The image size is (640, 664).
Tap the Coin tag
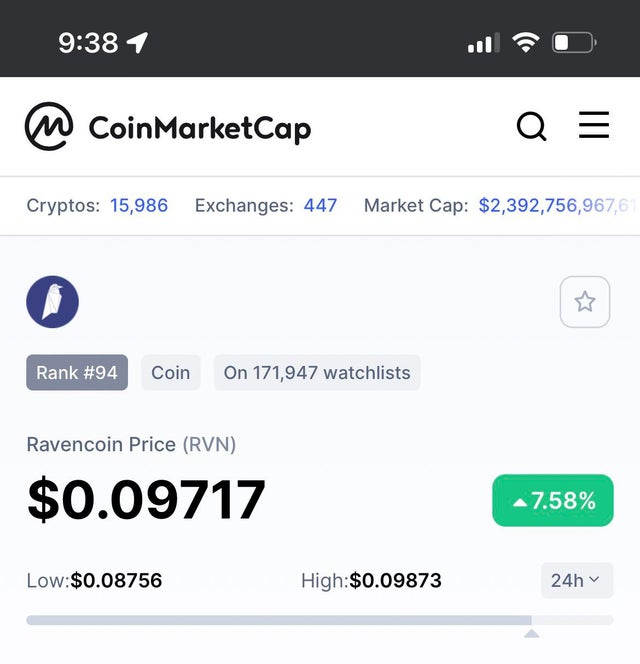pyautogui.click(x=171, y=373)
